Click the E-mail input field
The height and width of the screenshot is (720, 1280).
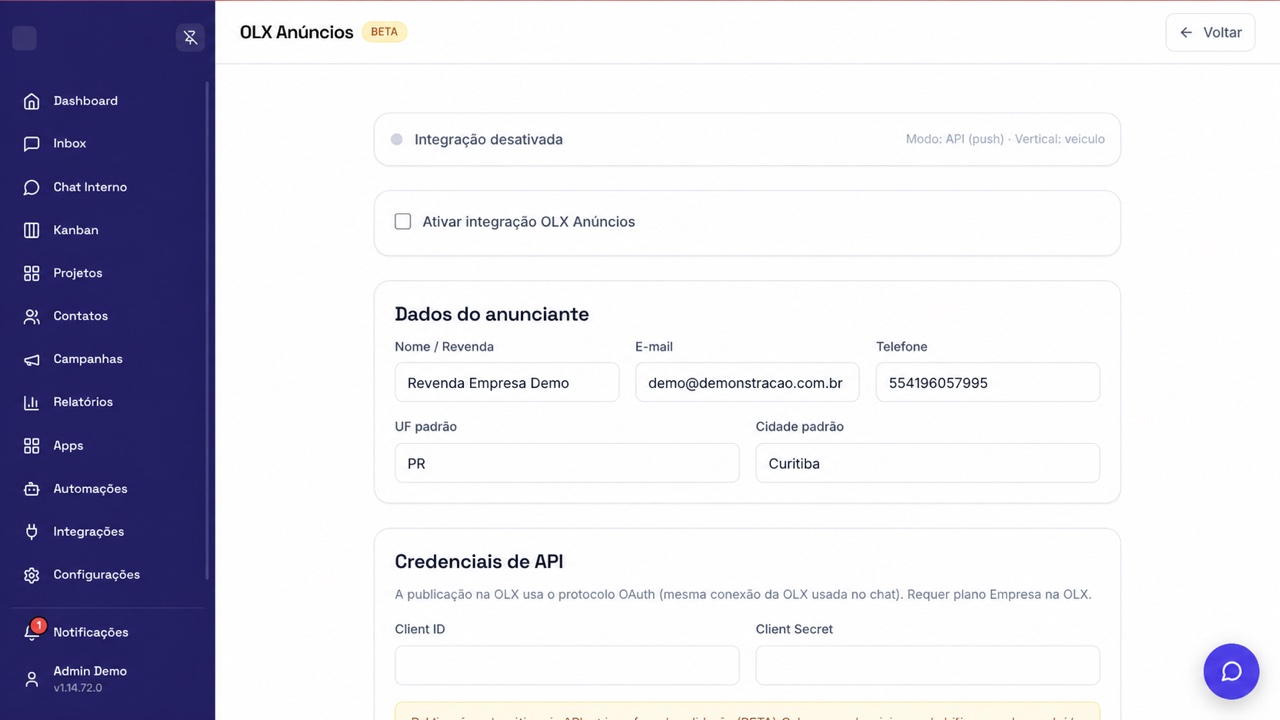747,383
